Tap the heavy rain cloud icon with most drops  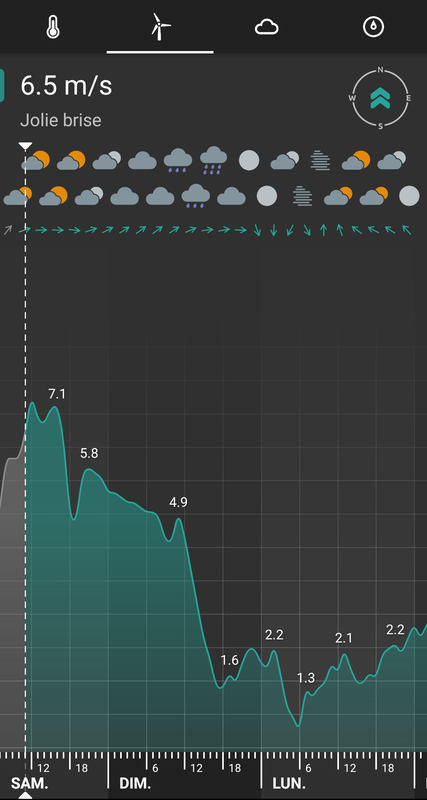[x=213, y=160]
